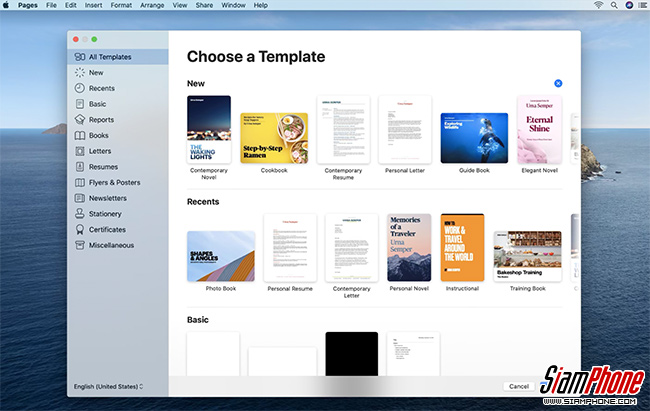Choose the Personal Resume template
This screenshot has width=650, height=411.
click(x=290, y=248)
